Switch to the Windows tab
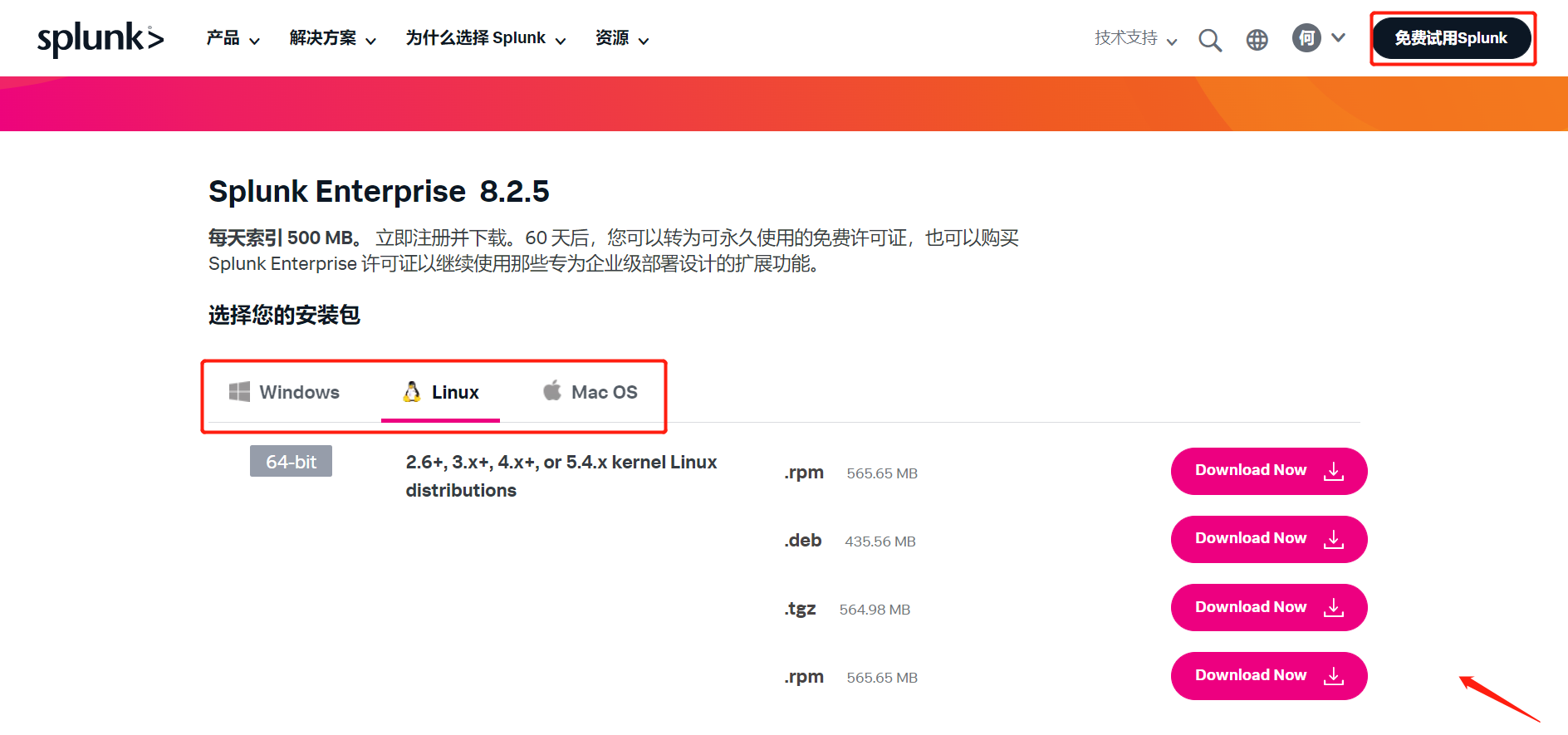 pyautogui.click(x=284, y=392)
